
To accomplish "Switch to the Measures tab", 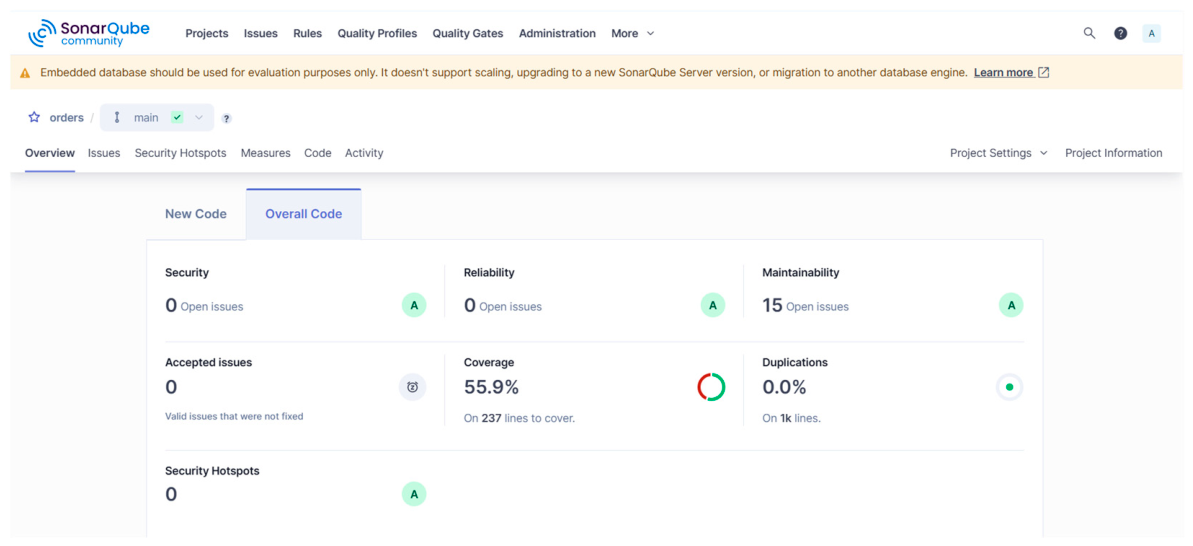I will coord(266,153).
